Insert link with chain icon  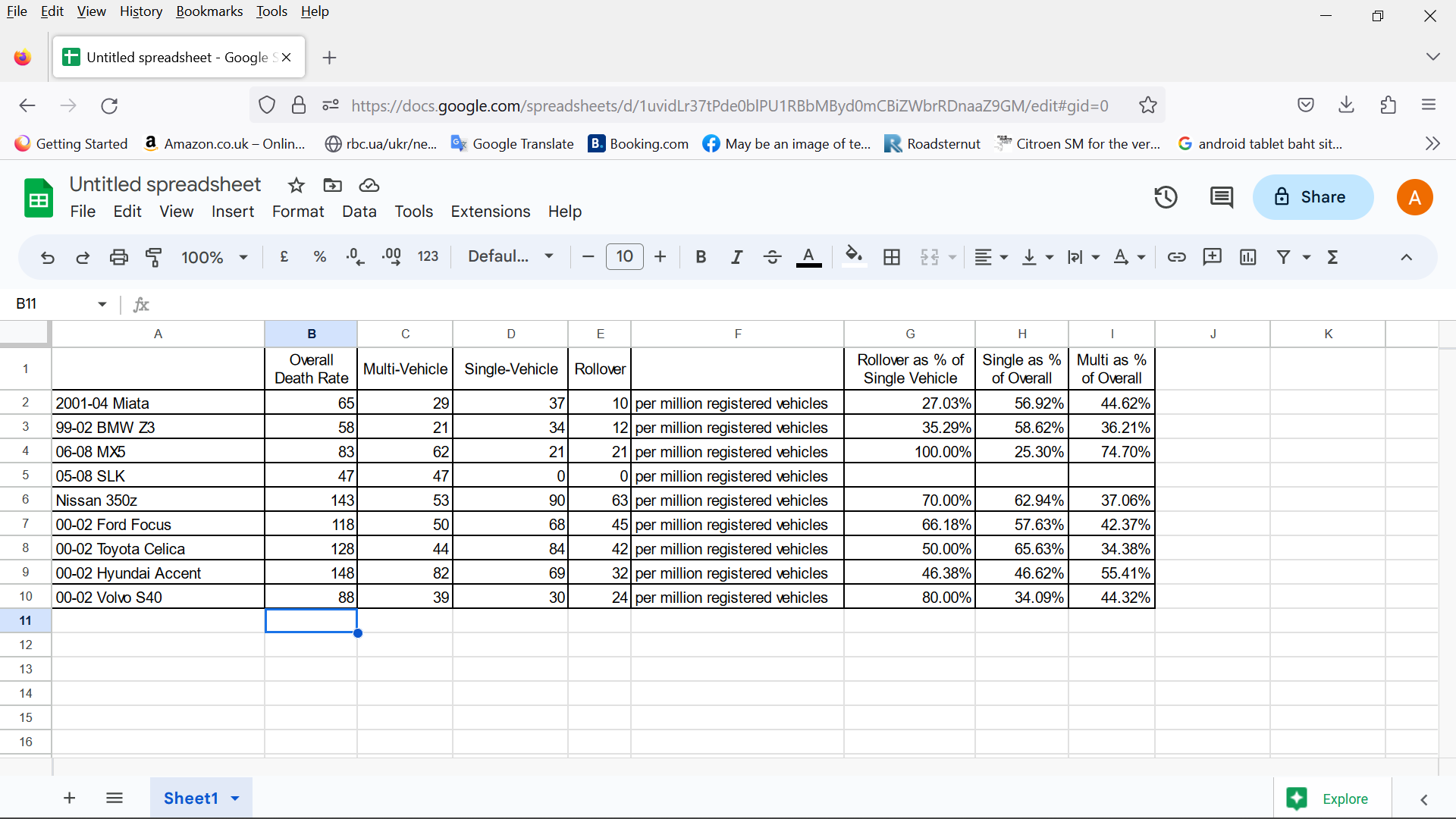coord(1176,257)
